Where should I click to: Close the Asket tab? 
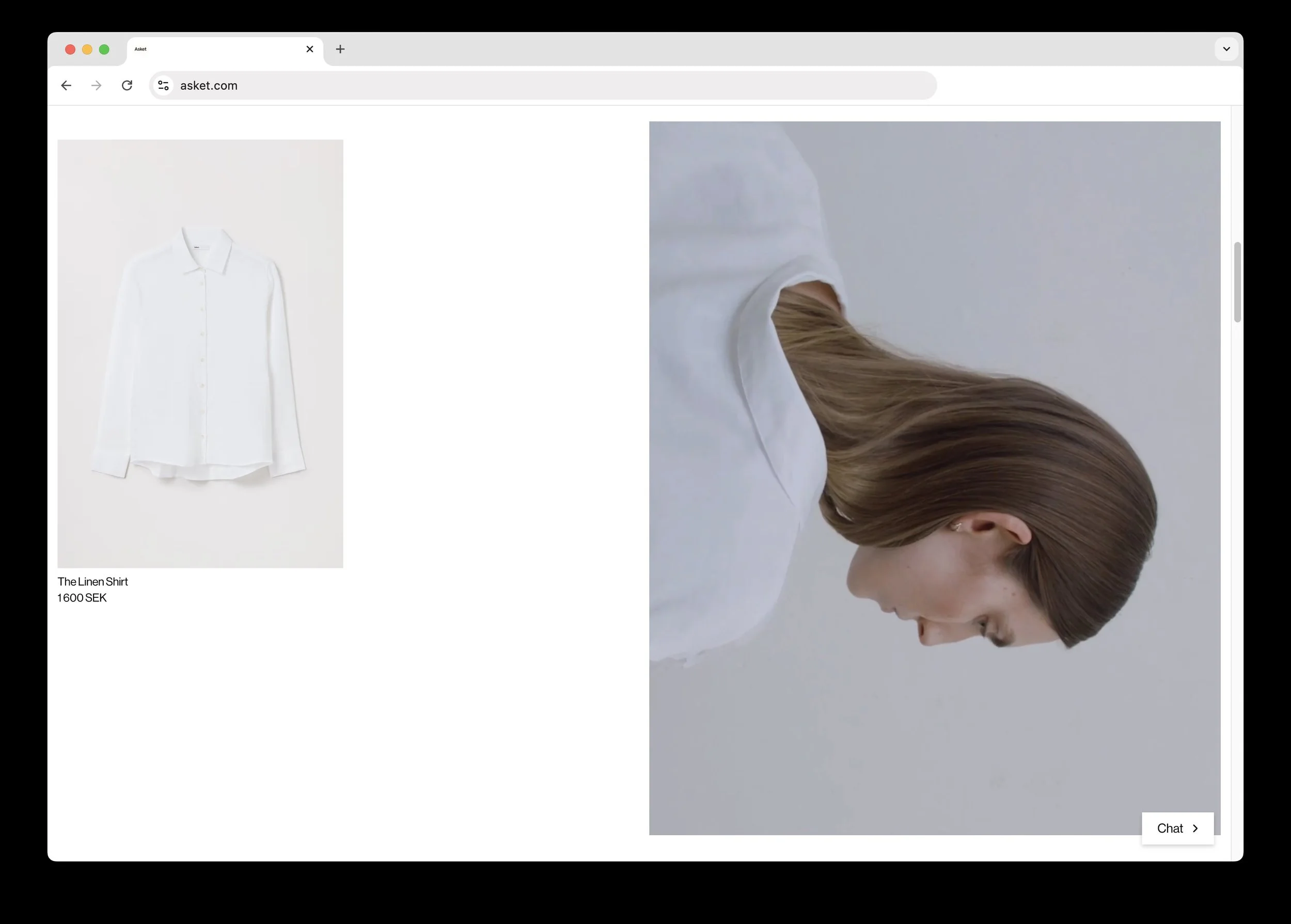coord(310,50)
